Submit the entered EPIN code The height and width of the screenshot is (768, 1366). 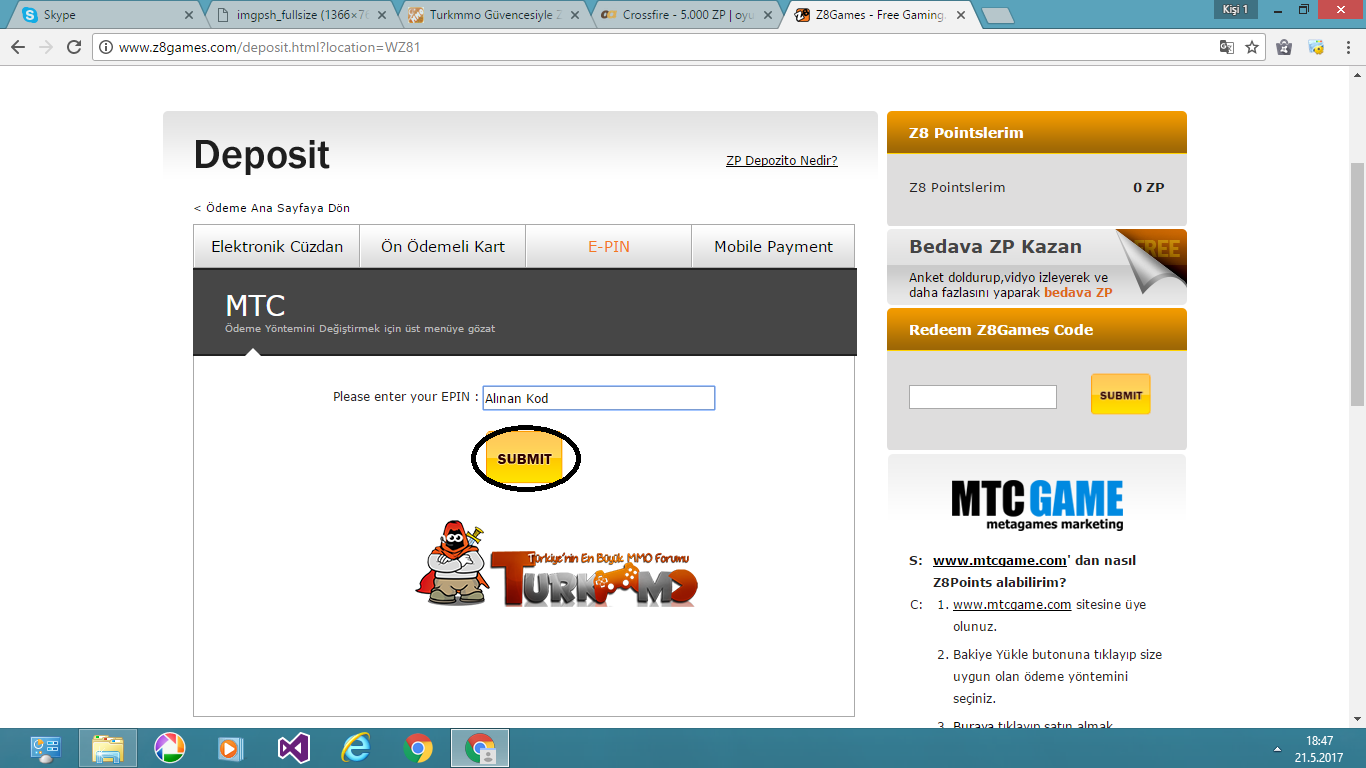(525, 459)
